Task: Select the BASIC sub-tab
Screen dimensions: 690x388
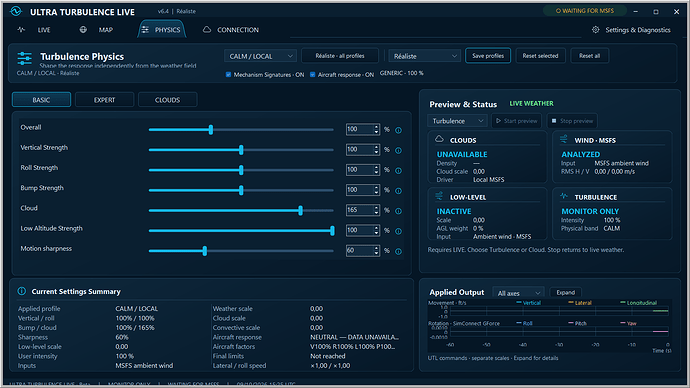Action: (41, 100)
